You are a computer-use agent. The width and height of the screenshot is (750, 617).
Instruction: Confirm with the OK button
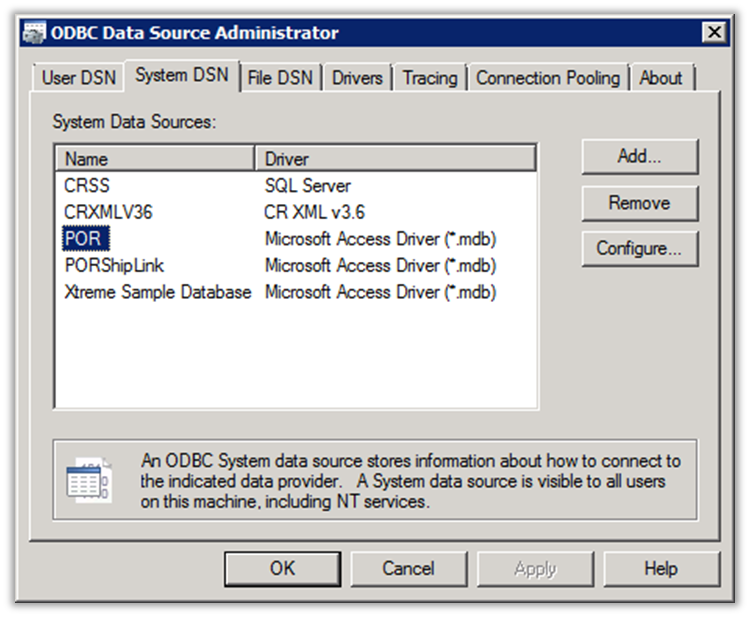point(283,568)
